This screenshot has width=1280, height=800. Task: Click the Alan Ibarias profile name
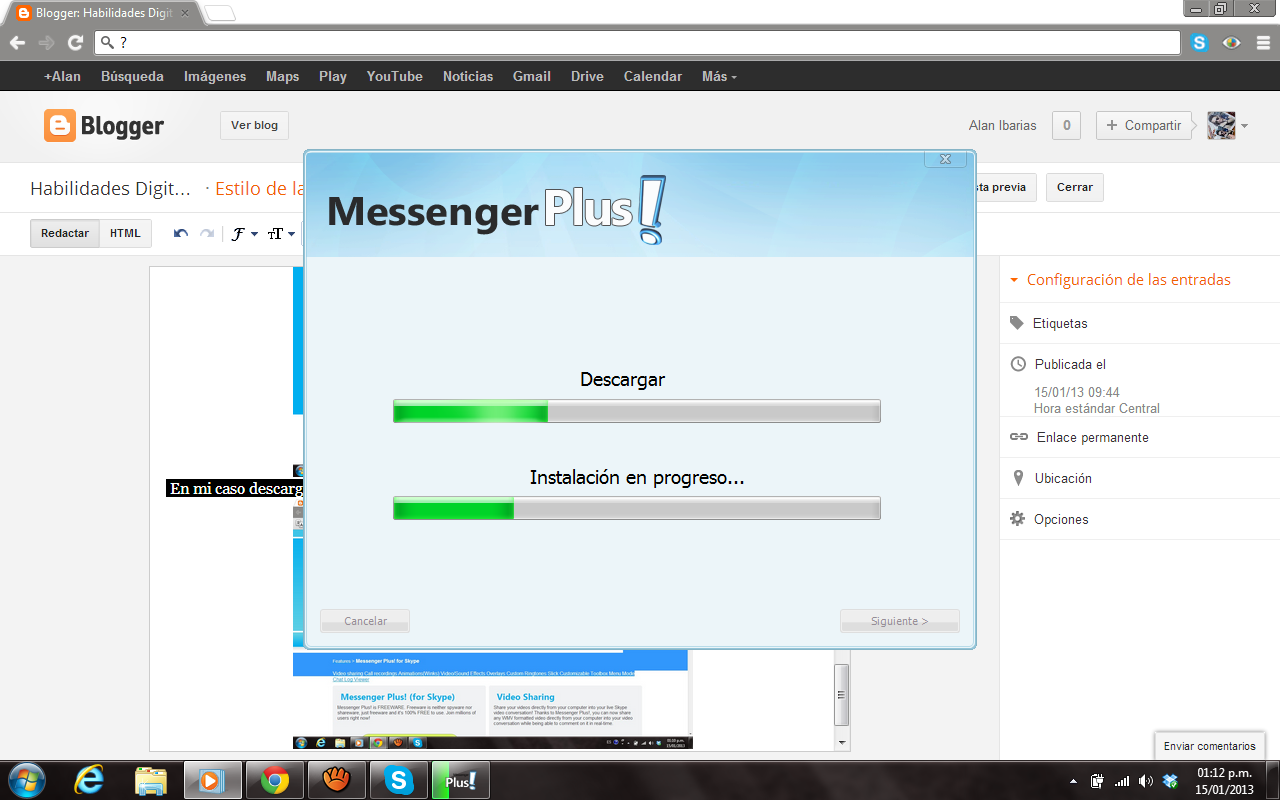click(x=1002, y=126)
